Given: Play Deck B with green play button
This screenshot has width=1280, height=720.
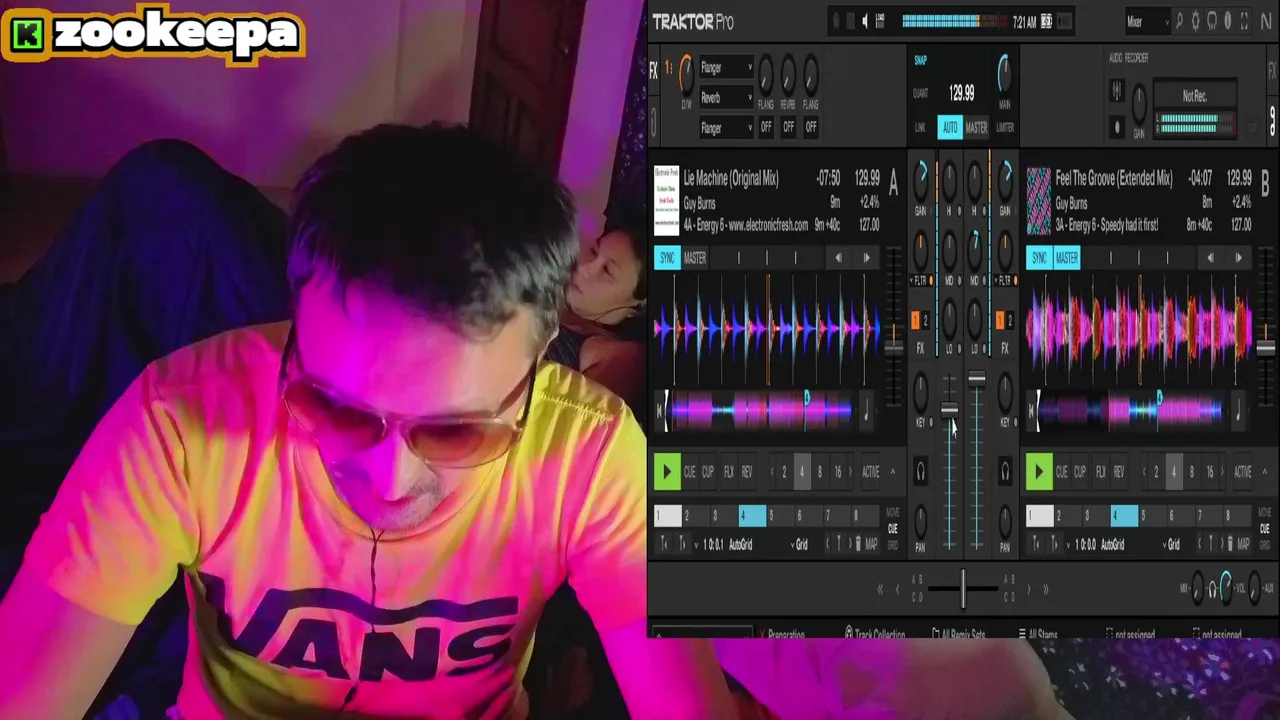Looking at the screenshot, I should click(x=1038, y=472).
